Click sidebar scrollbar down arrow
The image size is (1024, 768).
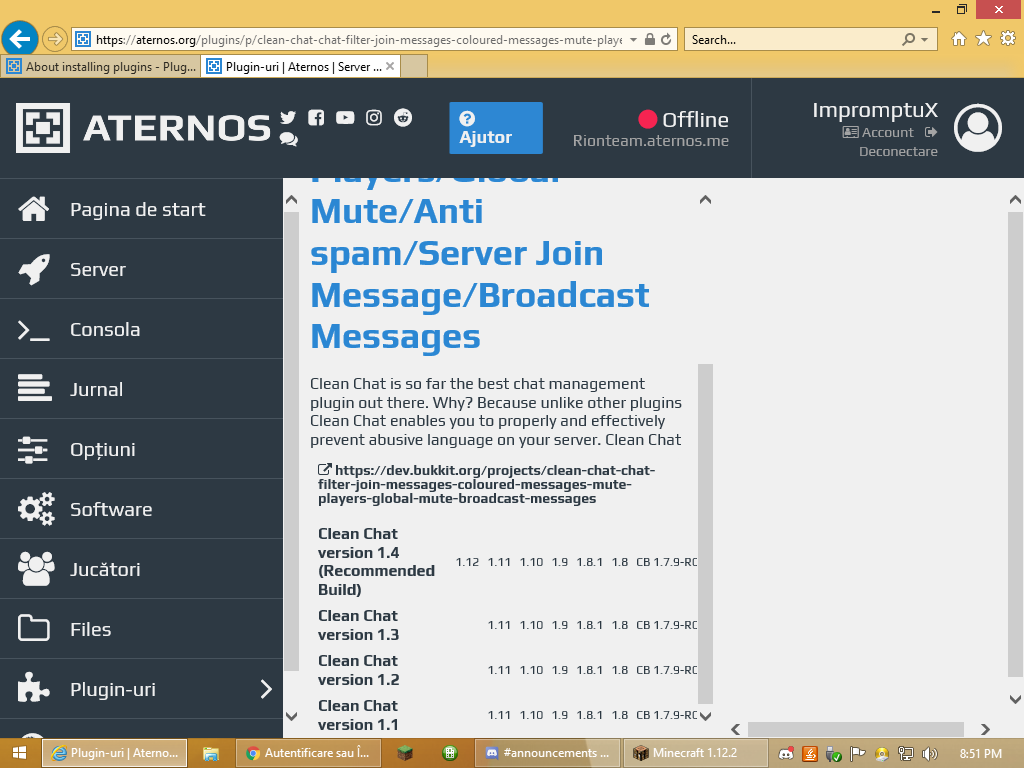292,716
